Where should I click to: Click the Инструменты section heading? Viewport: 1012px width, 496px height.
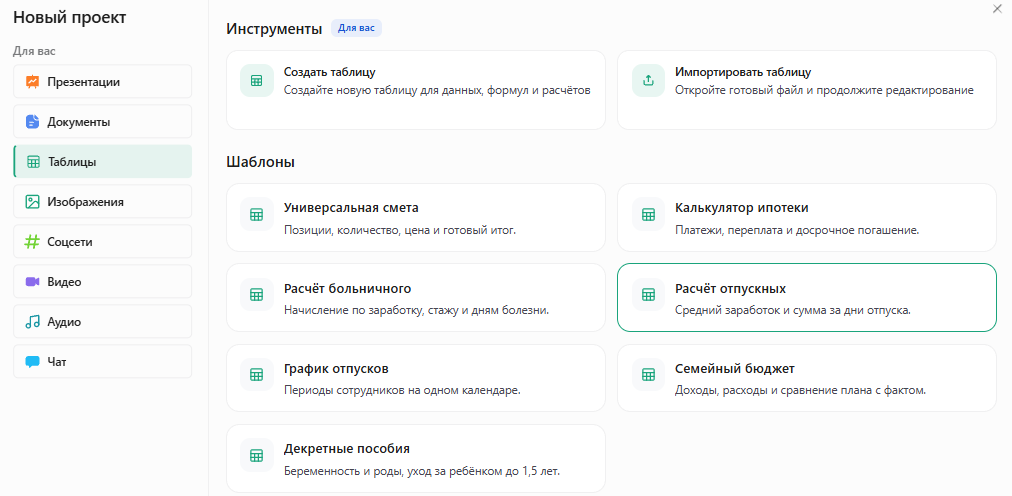tap(274, 29)
